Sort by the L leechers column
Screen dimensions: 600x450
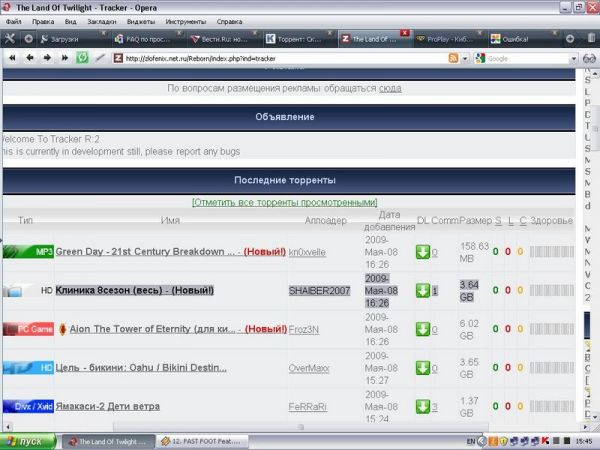coord(511,221)
